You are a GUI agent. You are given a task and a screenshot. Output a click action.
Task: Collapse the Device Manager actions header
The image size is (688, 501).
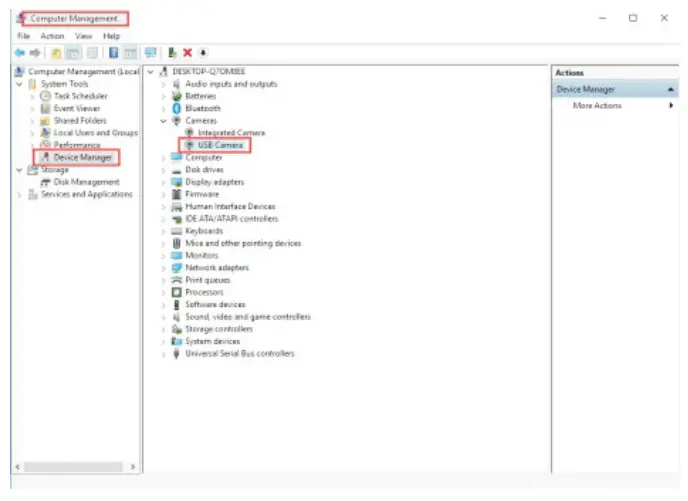(x=670, y=89)
